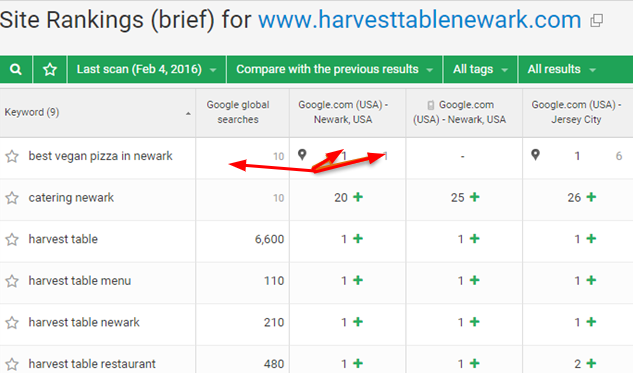Open the Last scan (Feb 4, 2016) dropdown
This screenshot has height=373, width=633.
coord(147,69)
